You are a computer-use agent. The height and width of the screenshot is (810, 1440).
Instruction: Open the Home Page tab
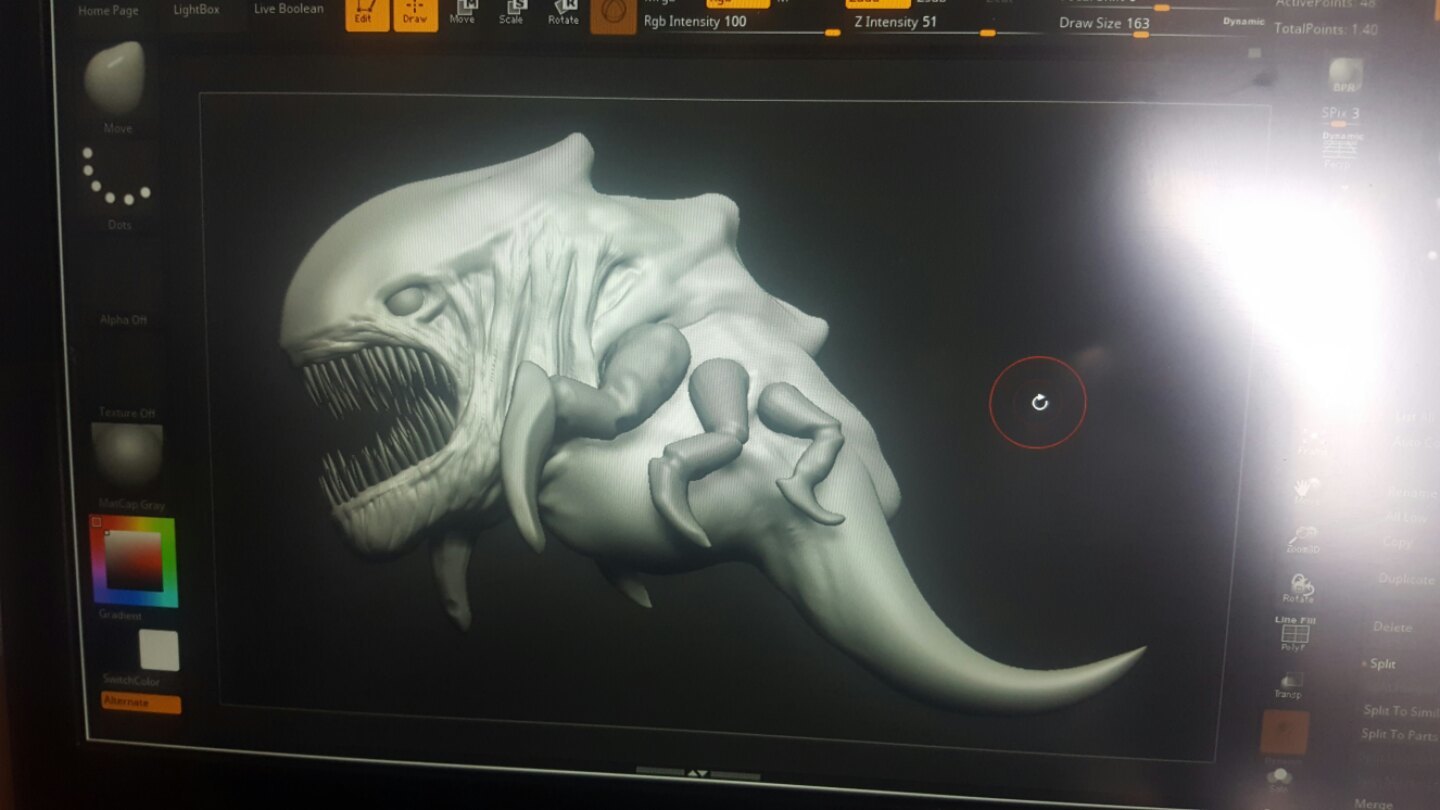click(x=108, y=11)
